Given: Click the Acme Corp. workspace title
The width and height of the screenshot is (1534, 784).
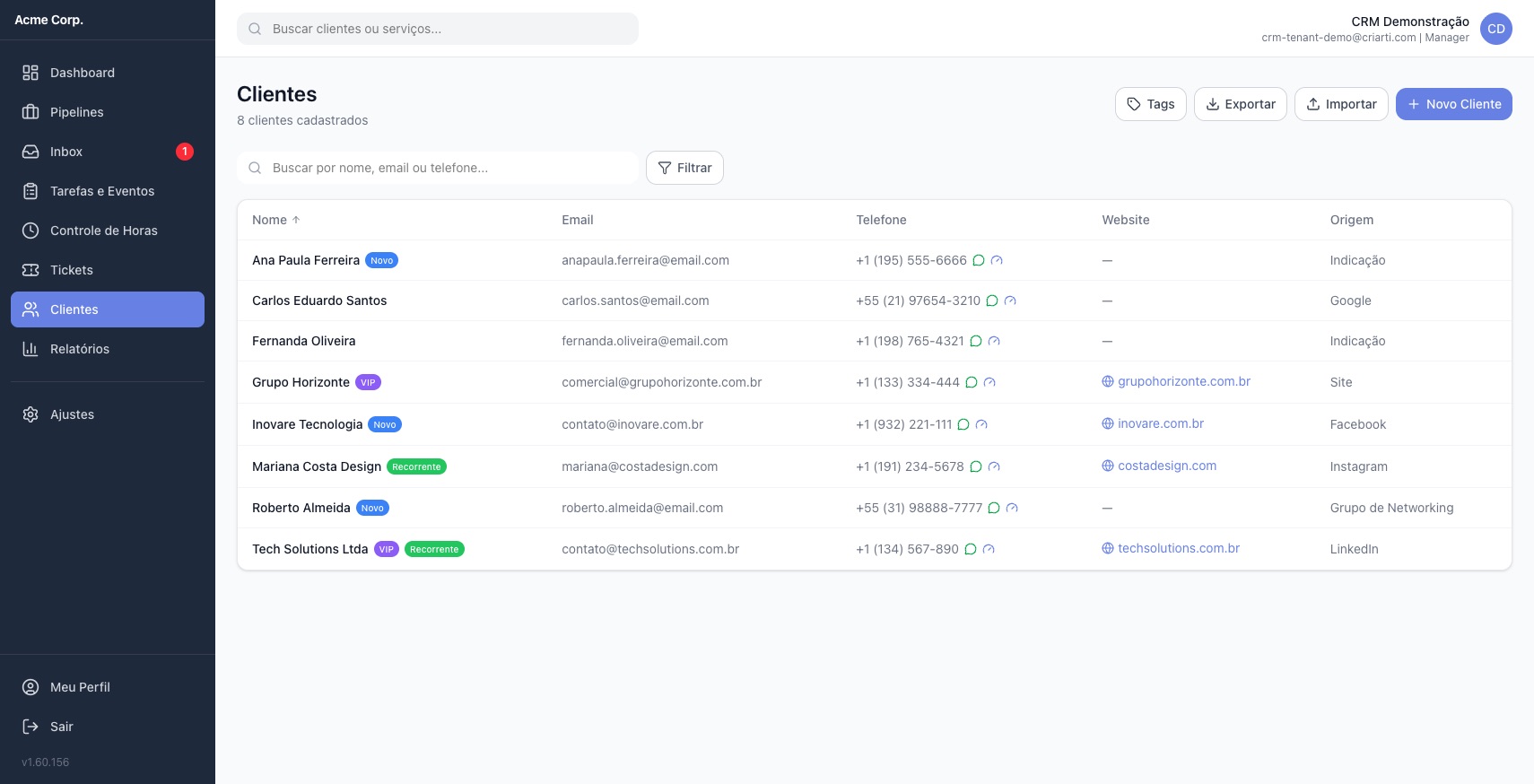Looking at the screenshot, I should [x=48, y=20].
